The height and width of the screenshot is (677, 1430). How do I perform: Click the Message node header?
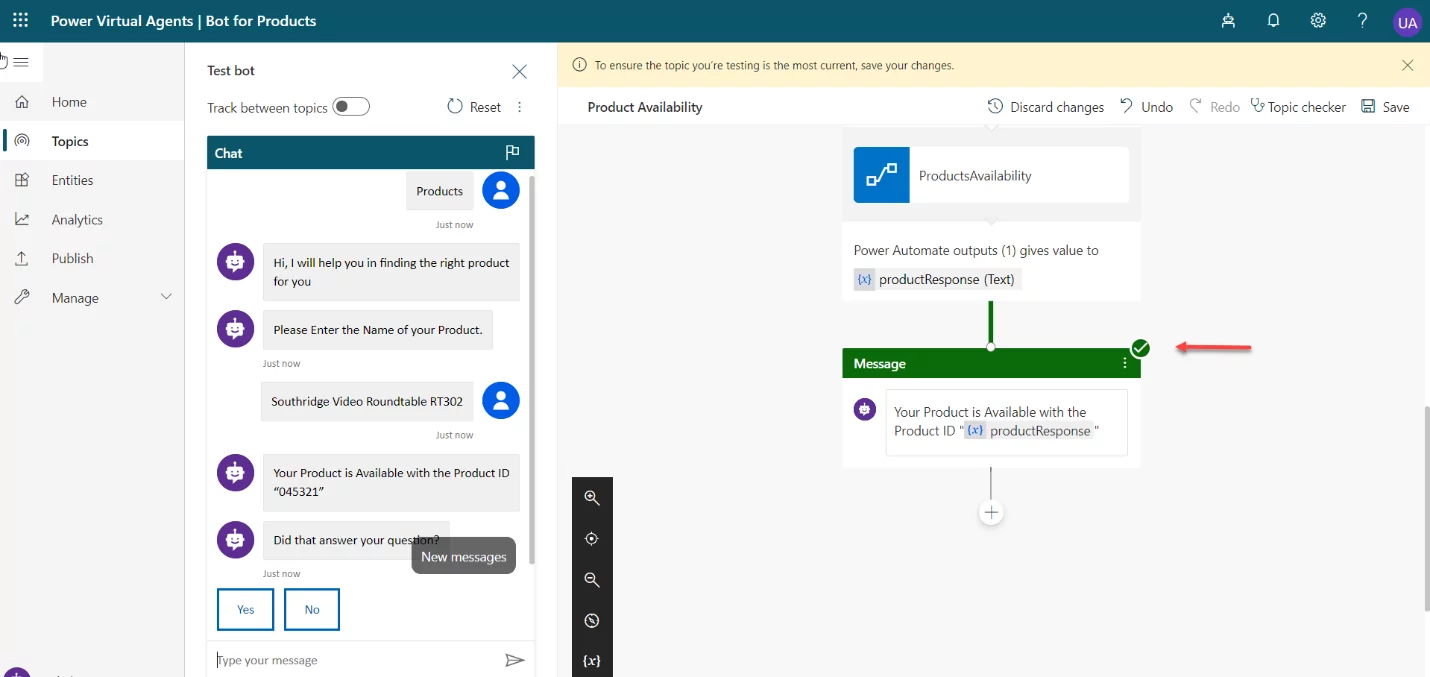991,364
